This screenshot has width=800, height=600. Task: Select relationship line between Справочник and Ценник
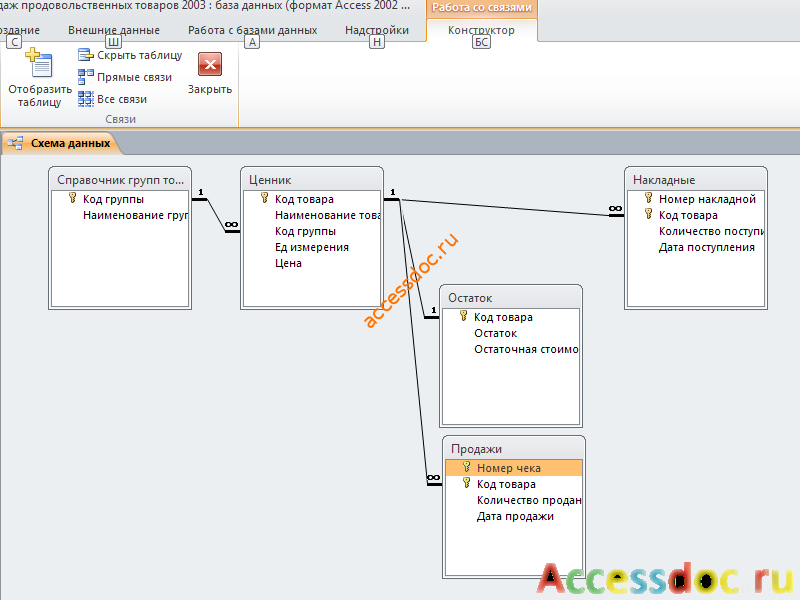[216, 215]
